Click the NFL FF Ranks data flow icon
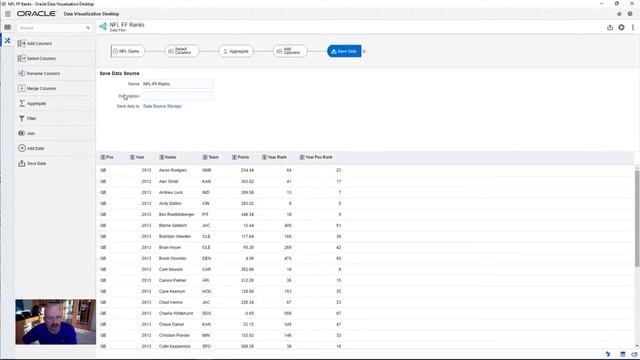640x360 pixels. pos(103,27)
